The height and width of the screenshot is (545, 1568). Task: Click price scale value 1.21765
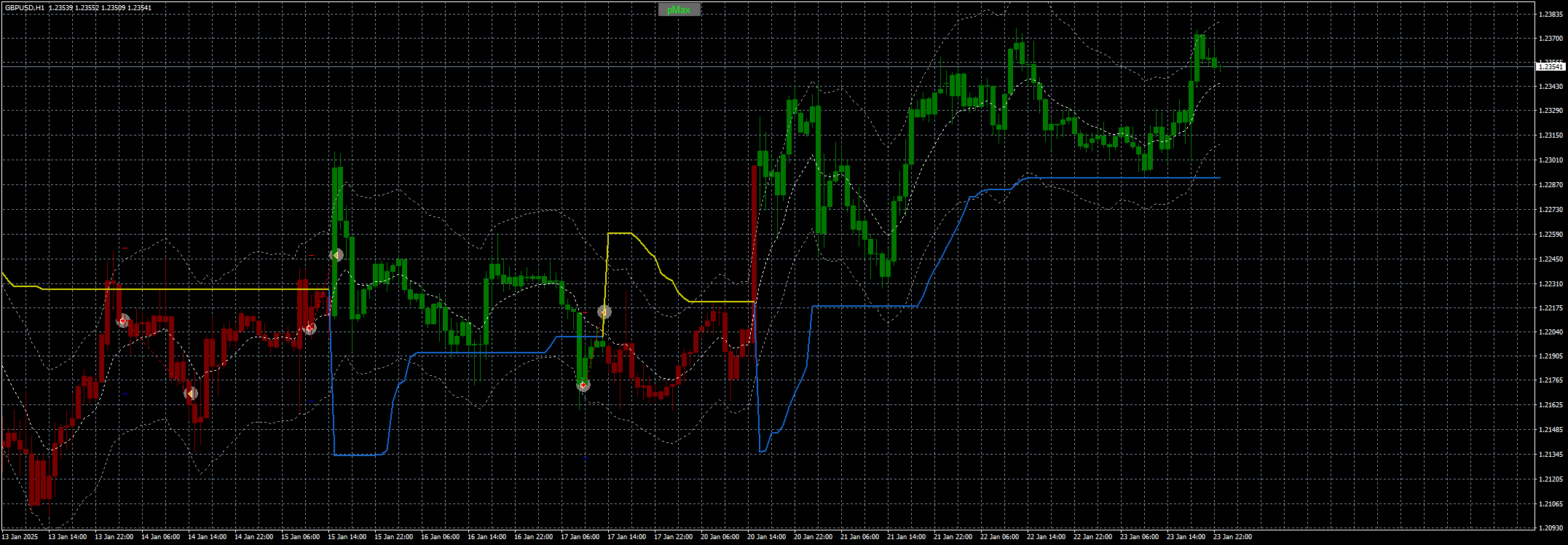pos(1550,380)
